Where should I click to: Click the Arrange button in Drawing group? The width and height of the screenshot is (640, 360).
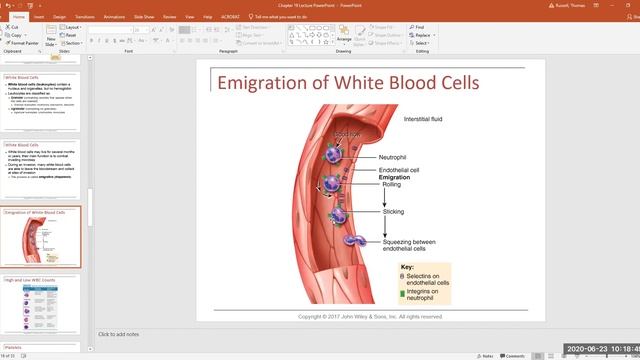pyautogui.click(x=344, y=34)
